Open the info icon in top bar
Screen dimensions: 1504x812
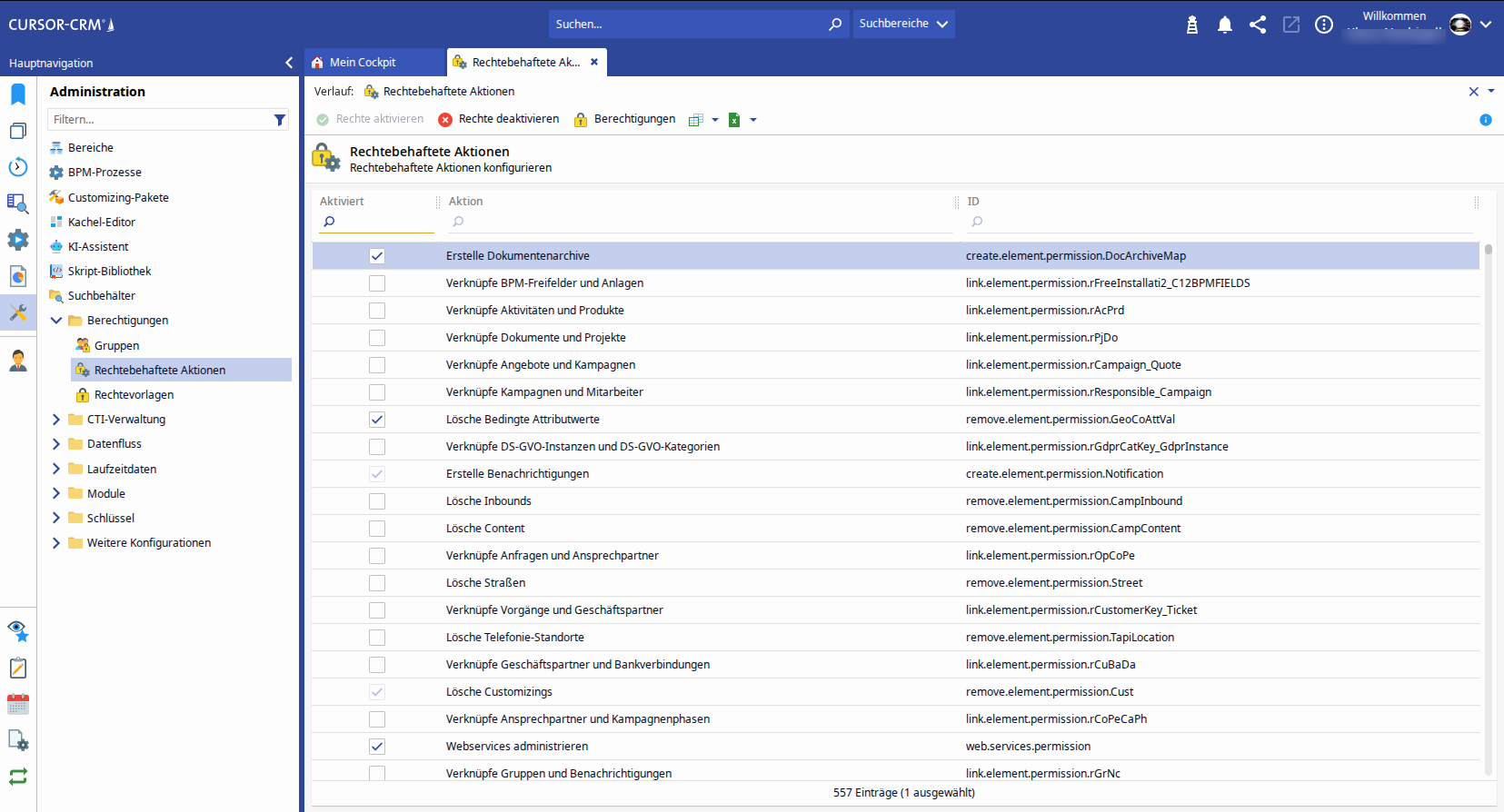(1324, 25)
